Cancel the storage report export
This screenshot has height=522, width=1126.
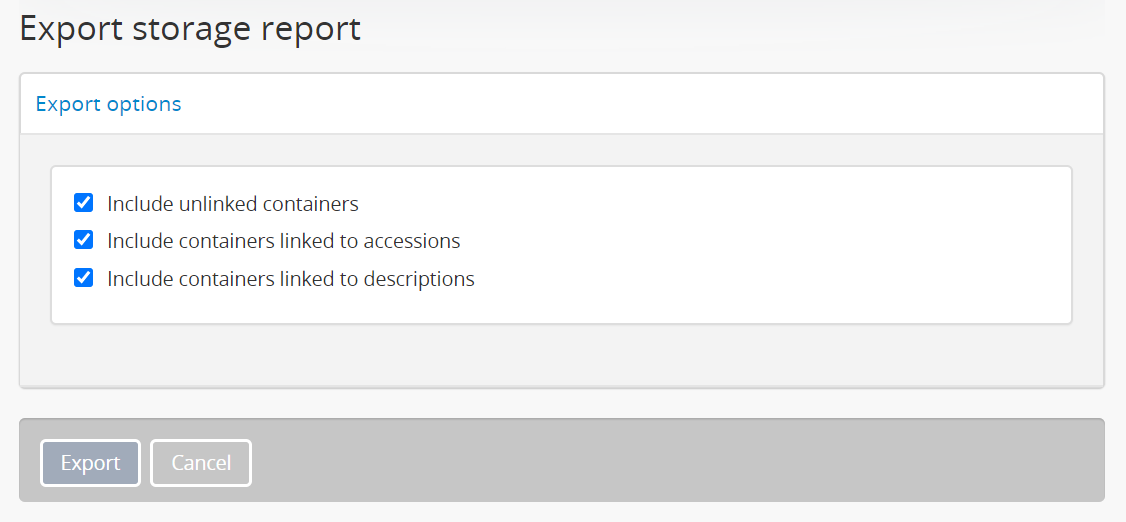point(201,463)
